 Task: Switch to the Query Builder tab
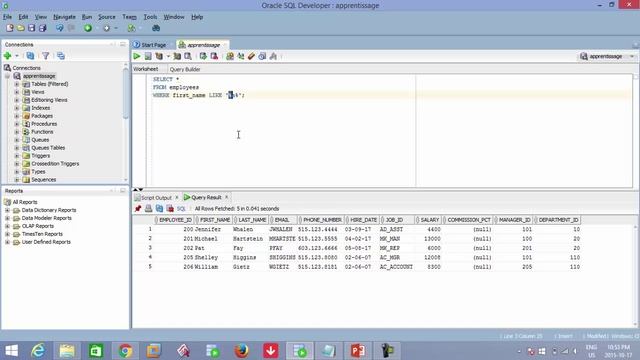click(x=185, y=69)
